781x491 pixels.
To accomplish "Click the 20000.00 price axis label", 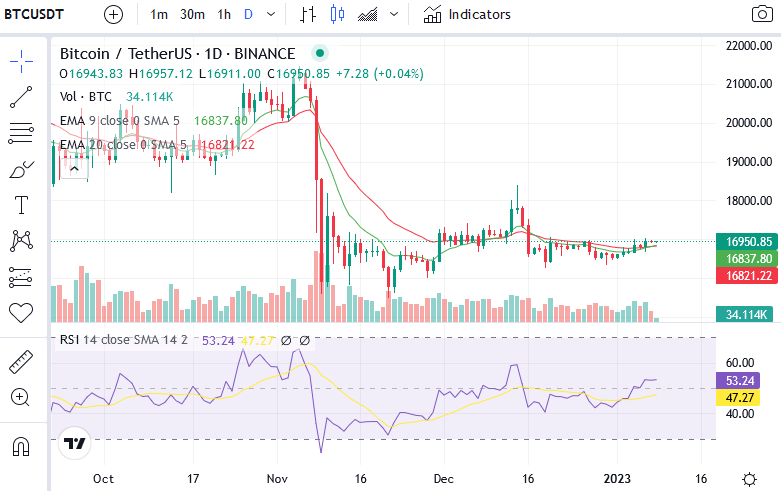I will (x=749, y=123).
